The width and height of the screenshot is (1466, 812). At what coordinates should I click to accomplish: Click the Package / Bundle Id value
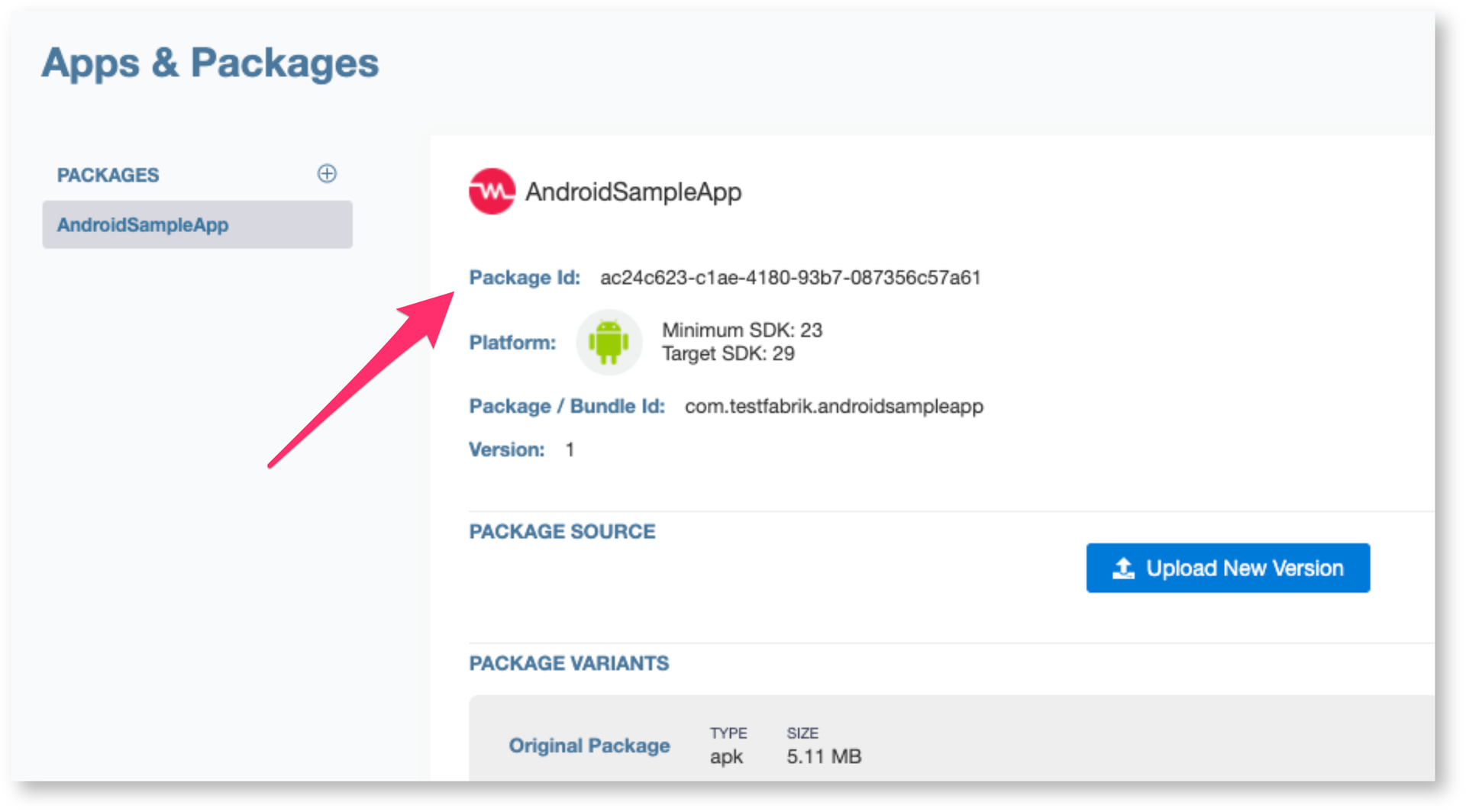click(x=834, y=406)
